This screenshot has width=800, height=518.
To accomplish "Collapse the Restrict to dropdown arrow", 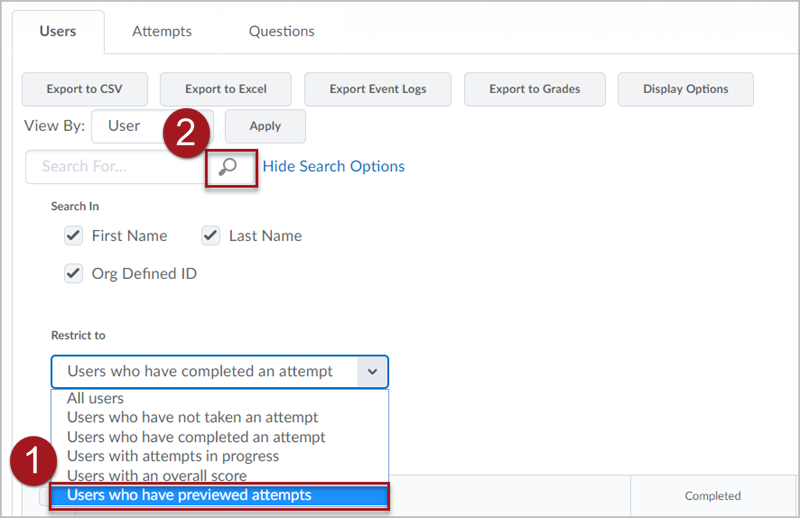I will 372,372.
